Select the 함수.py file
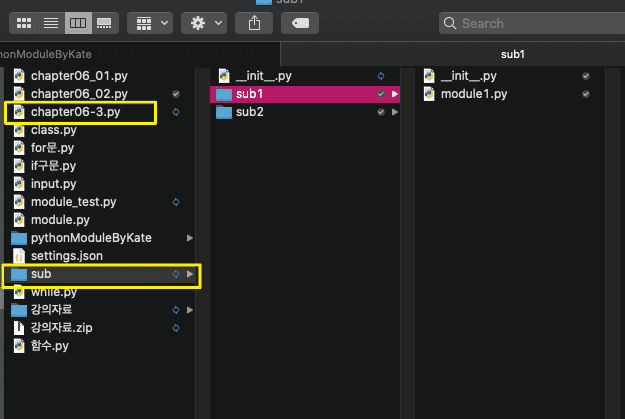Viewport: 625px width, 419px height. [50, 346]
